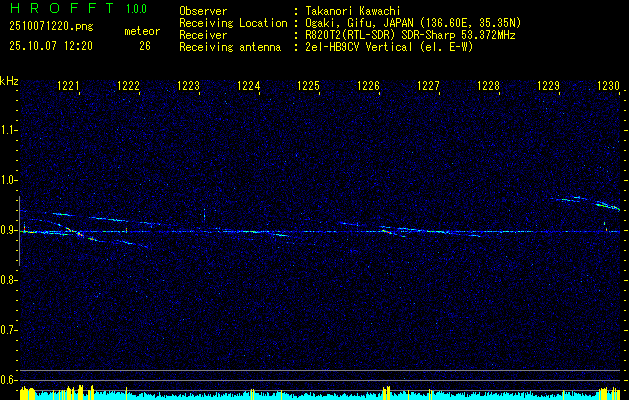Click the 1.1 frequency axis label
This screenshot has width=629, height=400.
pos(9,129)
